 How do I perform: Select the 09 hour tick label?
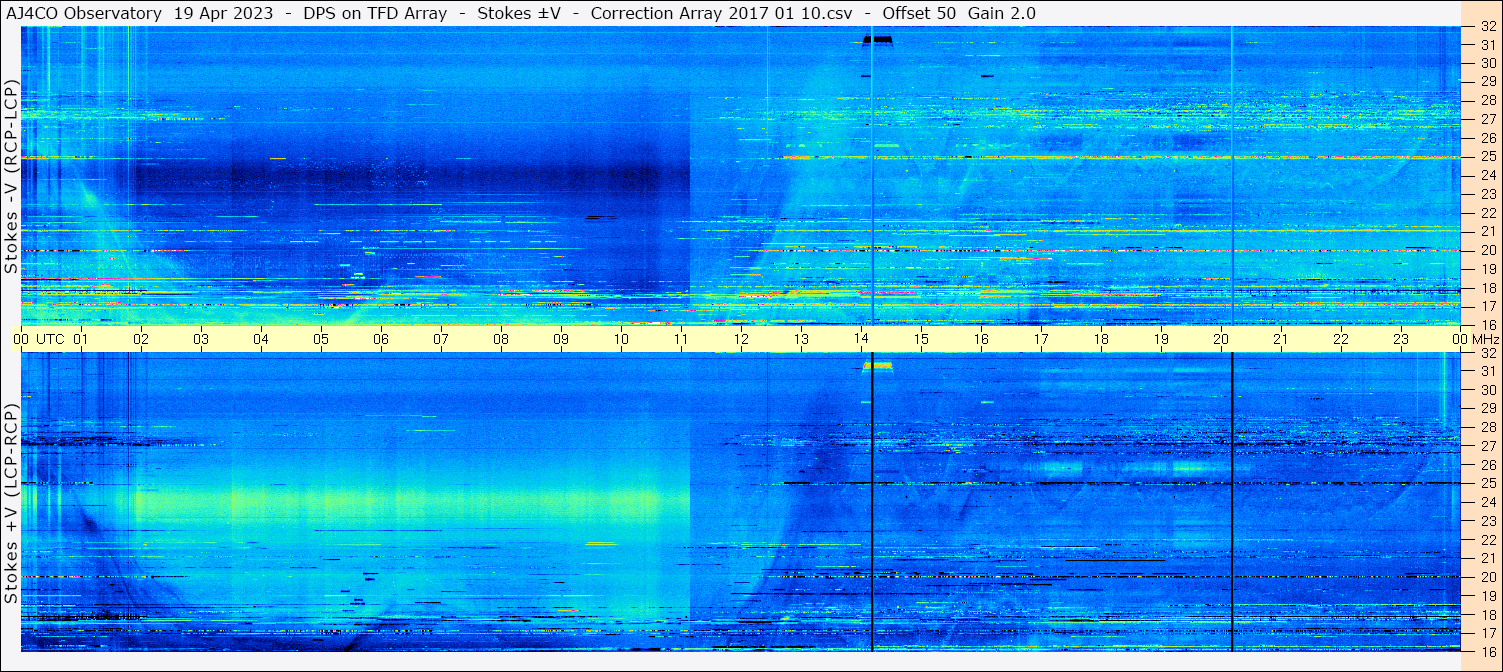(561, 339)
